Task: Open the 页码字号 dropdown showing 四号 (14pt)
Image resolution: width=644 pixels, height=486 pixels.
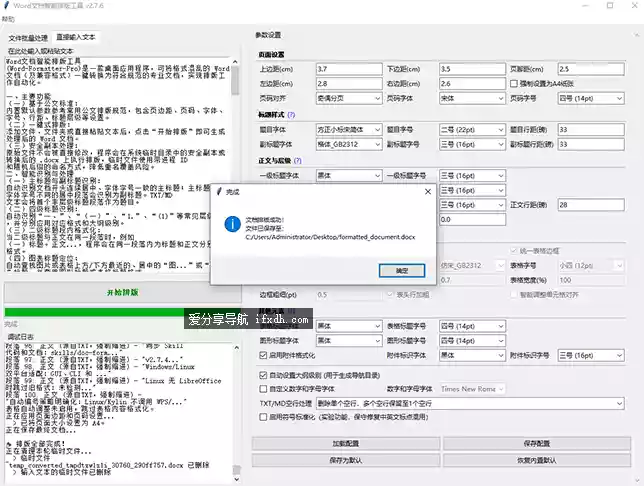Action: click(x=591, y=98)
